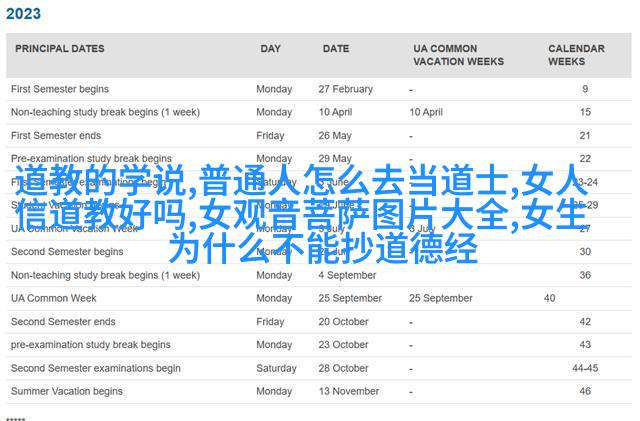This screenshot has width=640, height=421.
Task: Click calendar week value 46
Action: click(x=585, y=391)
